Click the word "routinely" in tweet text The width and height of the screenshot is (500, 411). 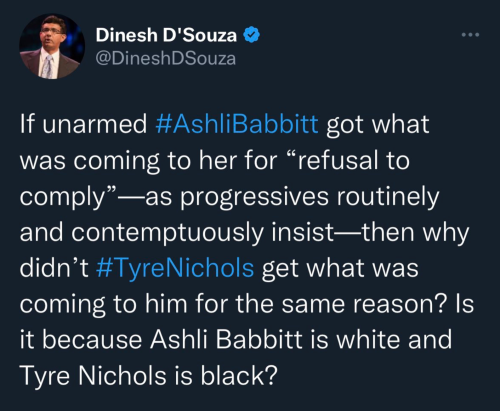click(x=388, y=198)
